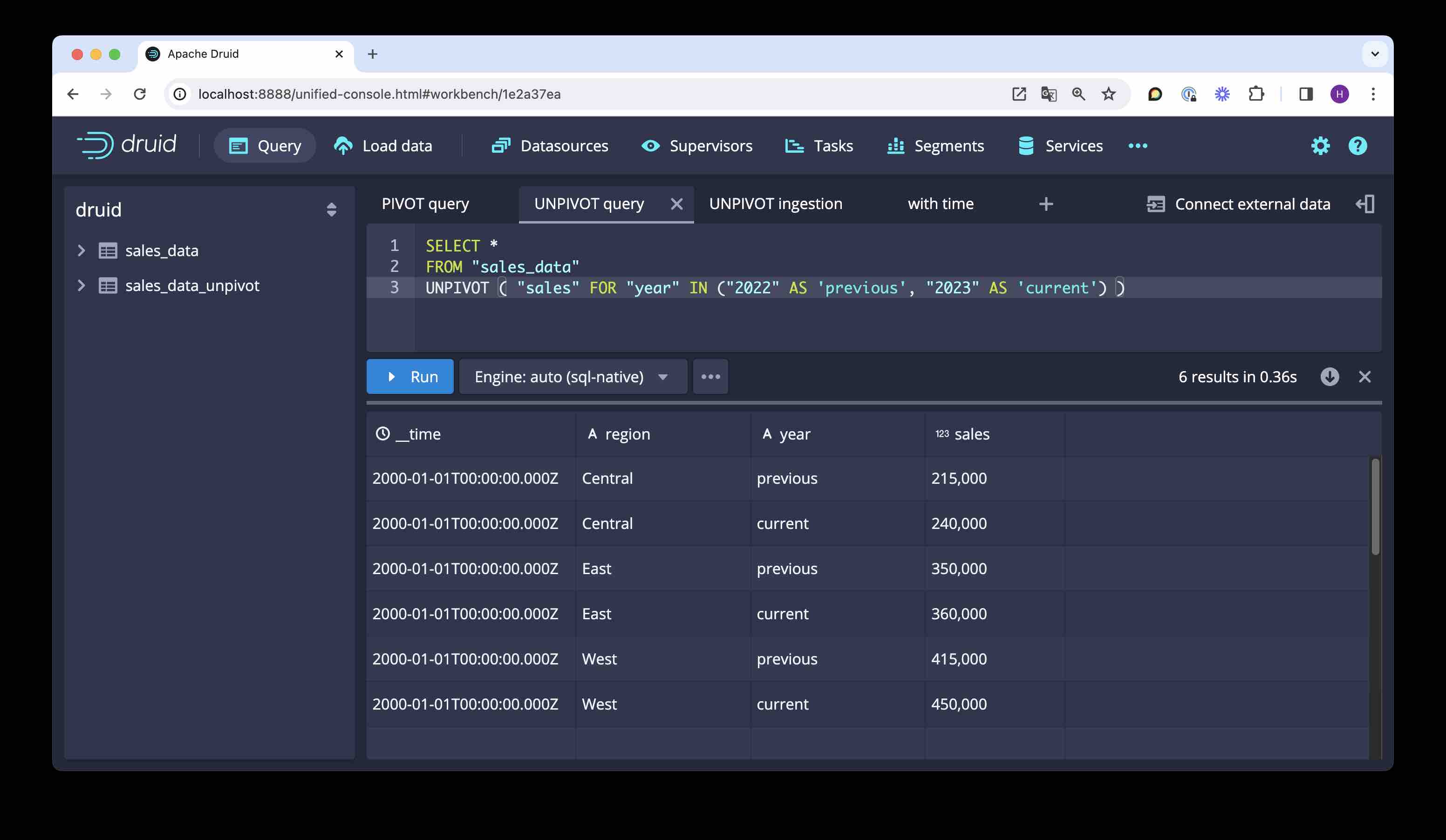Navigate to the Datasources view
Viewport: 1446px width, 840px height.
(x=549, y=146)
